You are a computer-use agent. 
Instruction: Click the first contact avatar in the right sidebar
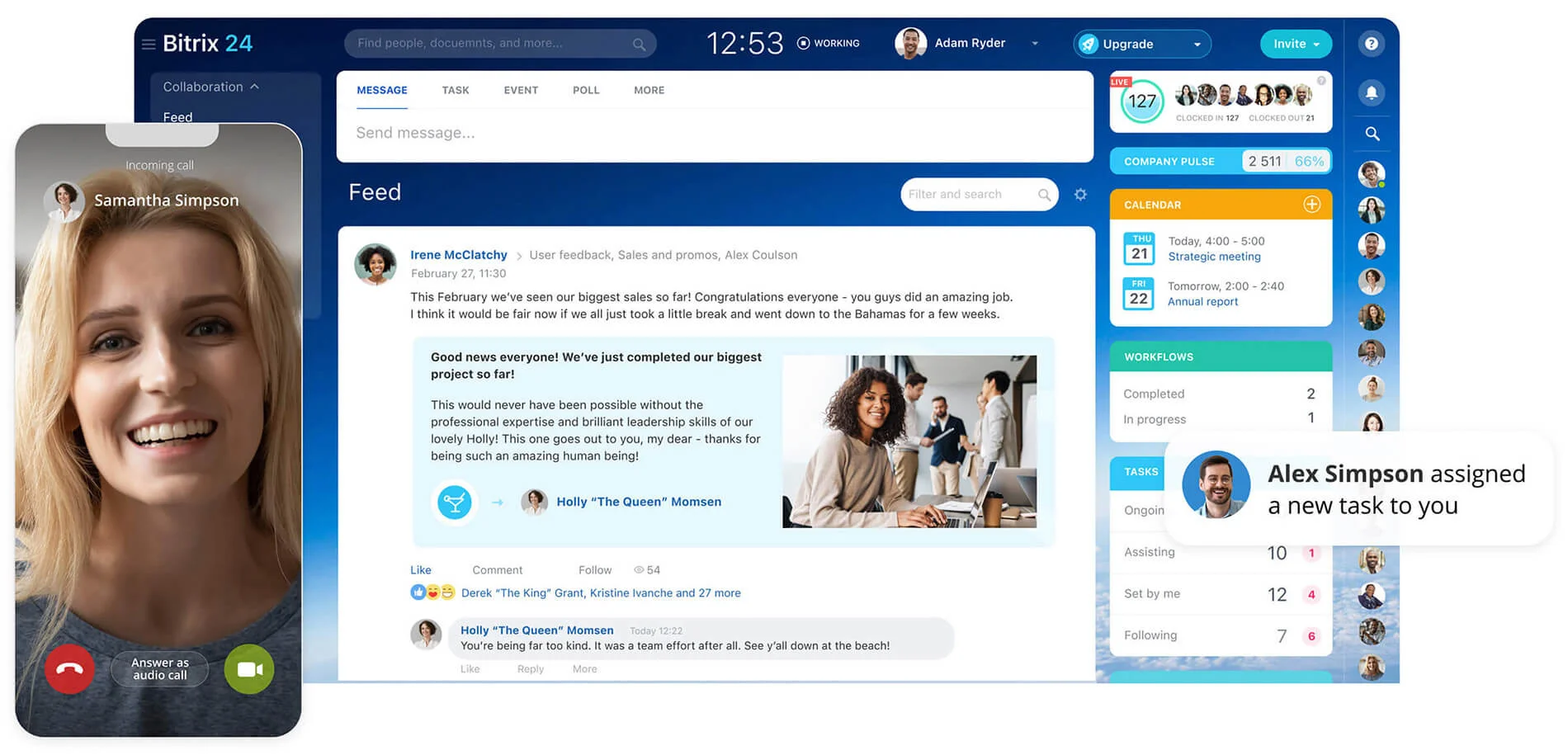(x=1371, y=173)
